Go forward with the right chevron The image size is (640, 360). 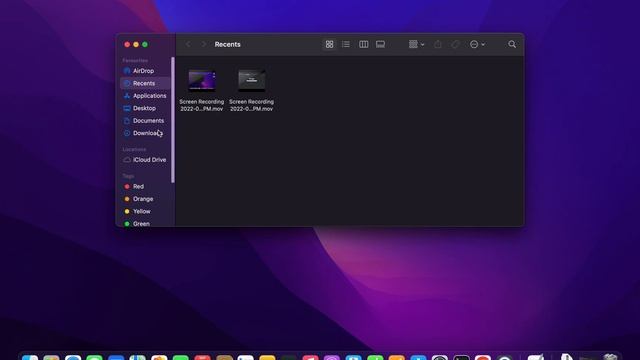coord(203,44)
